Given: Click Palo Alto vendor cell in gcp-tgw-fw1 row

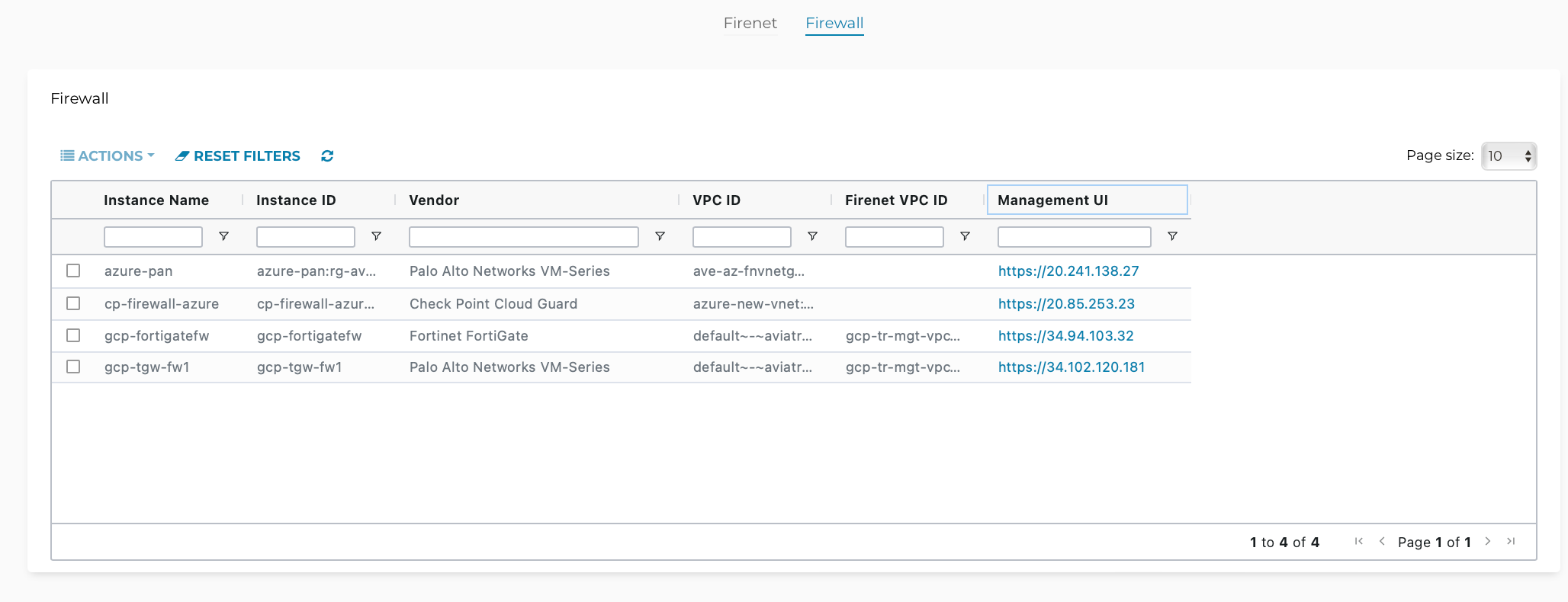Looking at the screenshot, I should 509,367.
